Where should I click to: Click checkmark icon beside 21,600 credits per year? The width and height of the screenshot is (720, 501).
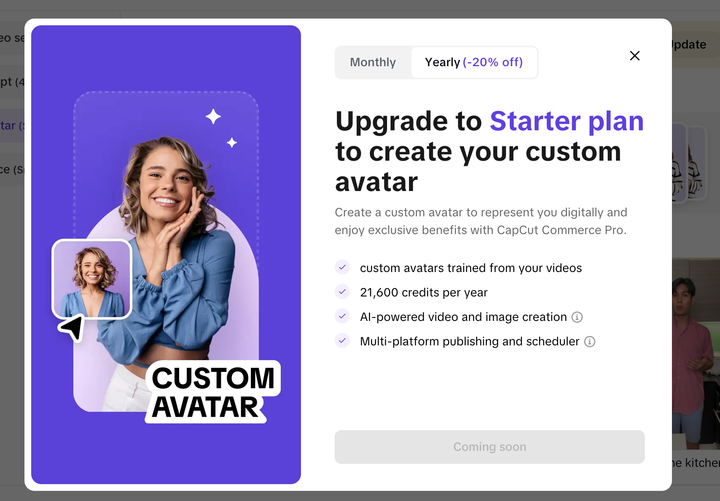[x=342, y=291]
